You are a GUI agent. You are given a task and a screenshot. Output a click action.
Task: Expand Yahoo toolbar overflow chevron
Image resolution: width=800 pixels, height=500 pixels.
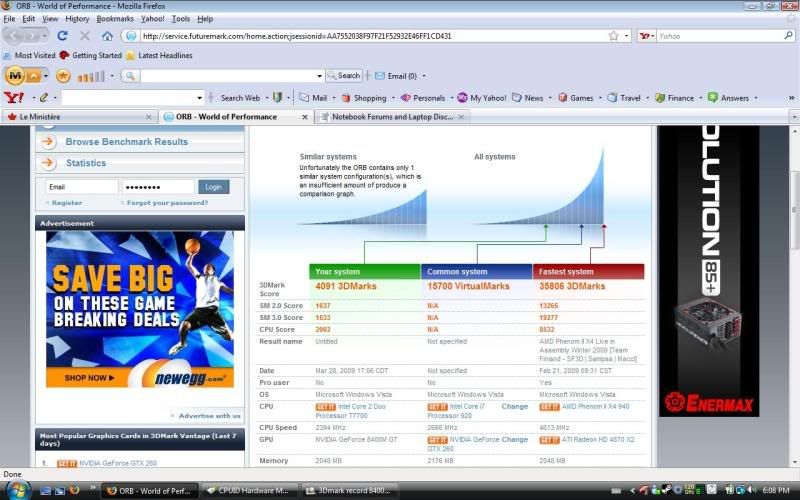tap(791, 97)
